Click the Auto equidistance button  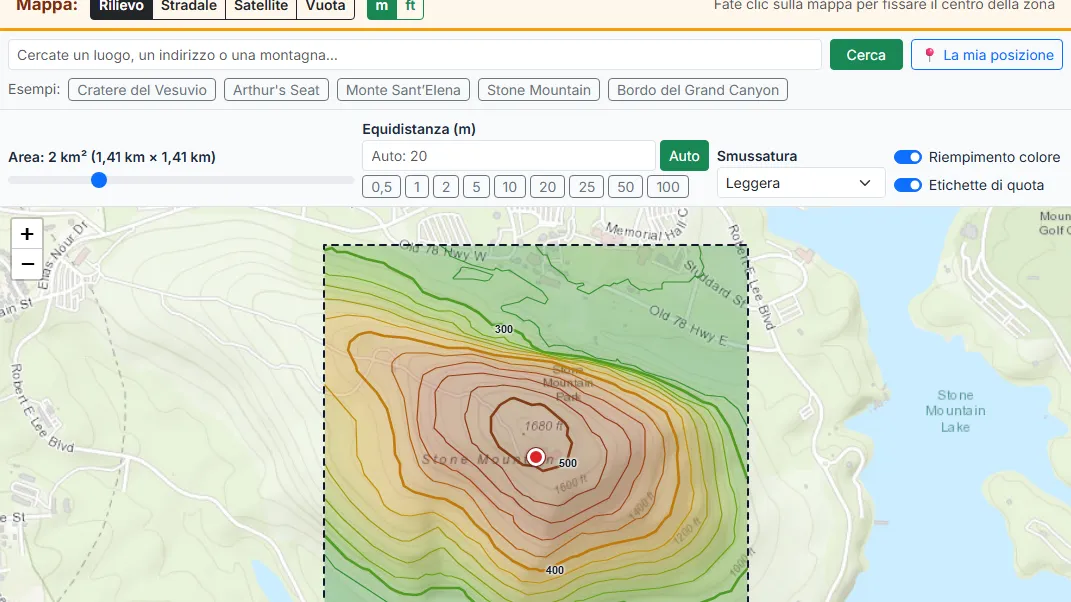coord(684,156)
